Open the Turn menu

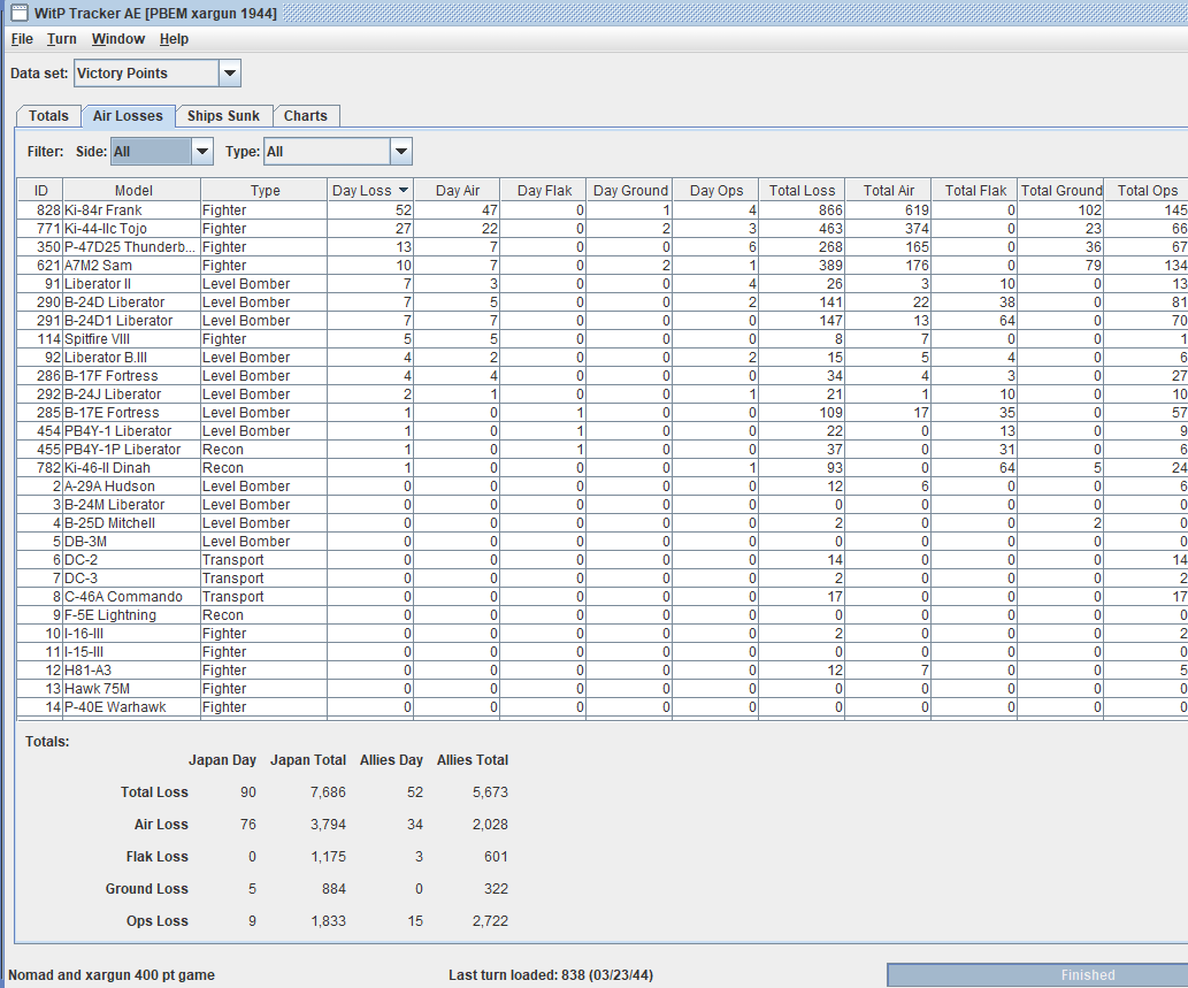pos(61,39)
